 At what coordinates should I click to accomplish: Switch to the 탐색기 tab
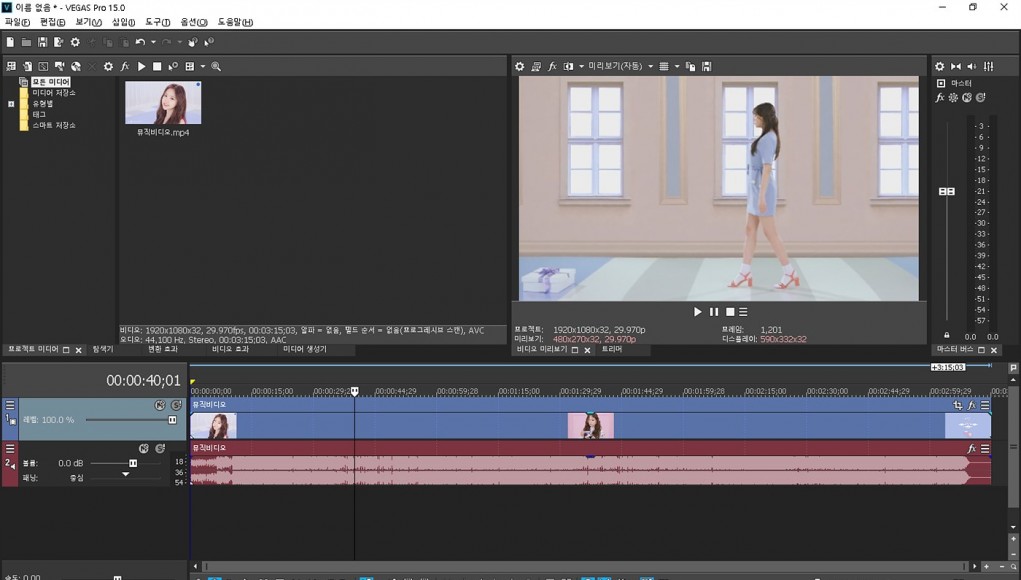pos(103,350)
